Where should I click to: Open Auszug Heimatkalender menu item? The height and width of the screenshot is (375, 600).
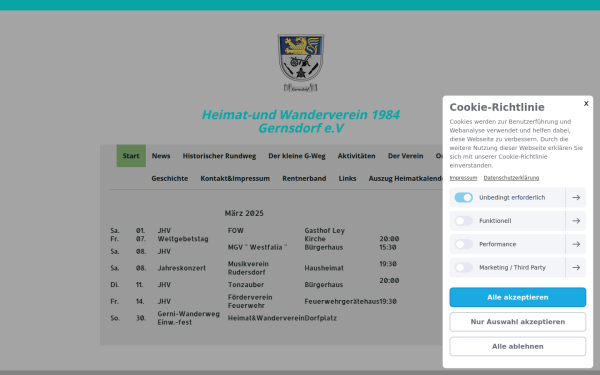point(406,178)
